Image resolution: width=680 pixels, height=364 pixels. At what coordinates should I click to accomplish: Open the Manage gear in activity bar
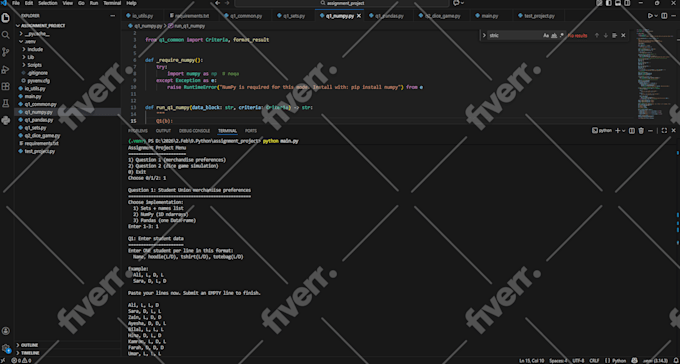[6, 348]
